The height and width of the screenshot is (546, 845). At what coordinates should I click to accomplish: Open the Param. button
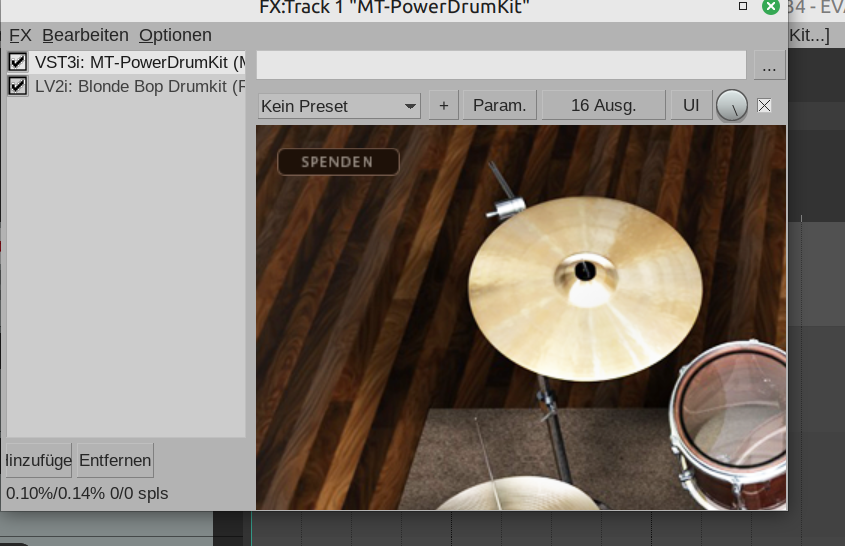point(500,106)
